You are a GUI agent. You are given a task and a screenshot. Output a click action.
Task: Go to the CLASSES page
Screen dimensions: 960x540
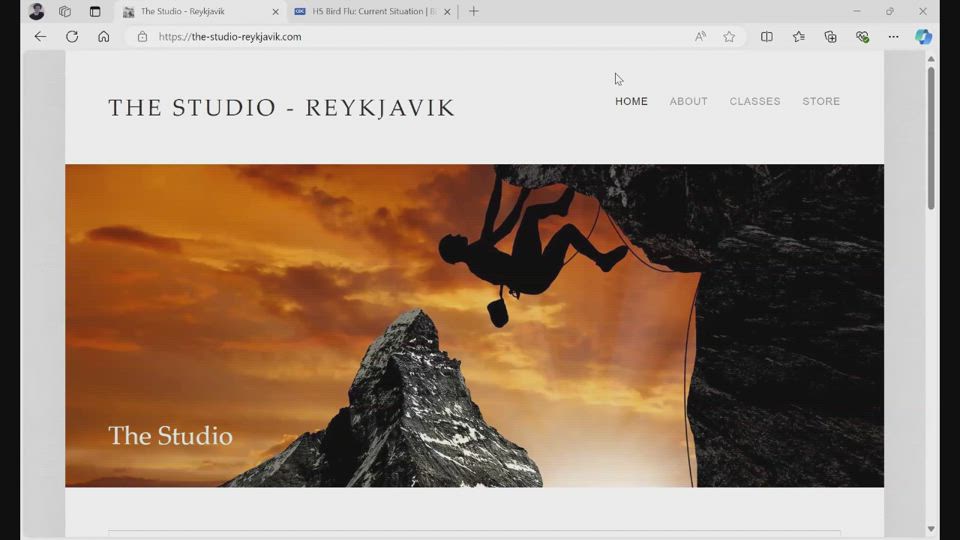coord(754,102)
